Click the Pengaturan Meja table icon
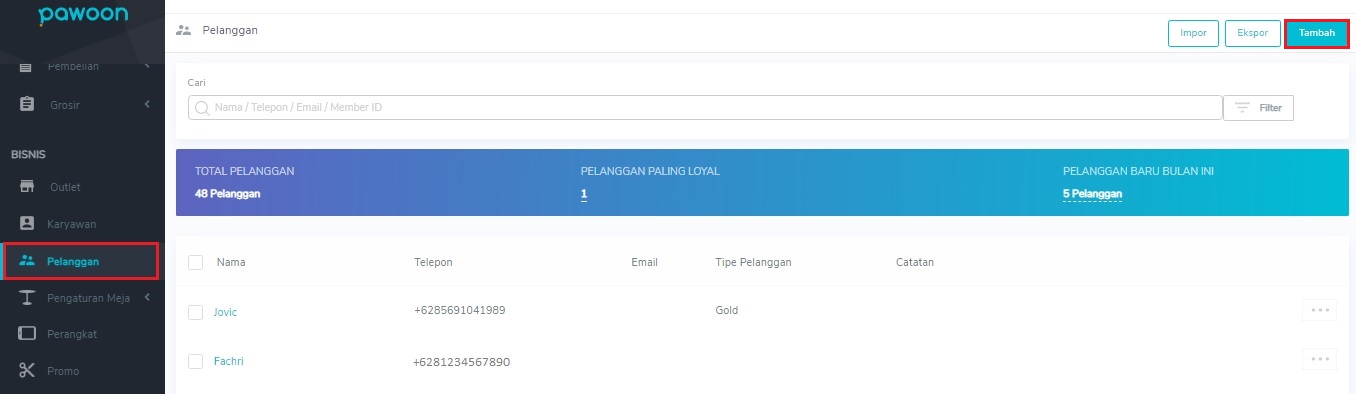Viewport: 1356px width, 394px height. pyautogui.click(x=27, y=297)
